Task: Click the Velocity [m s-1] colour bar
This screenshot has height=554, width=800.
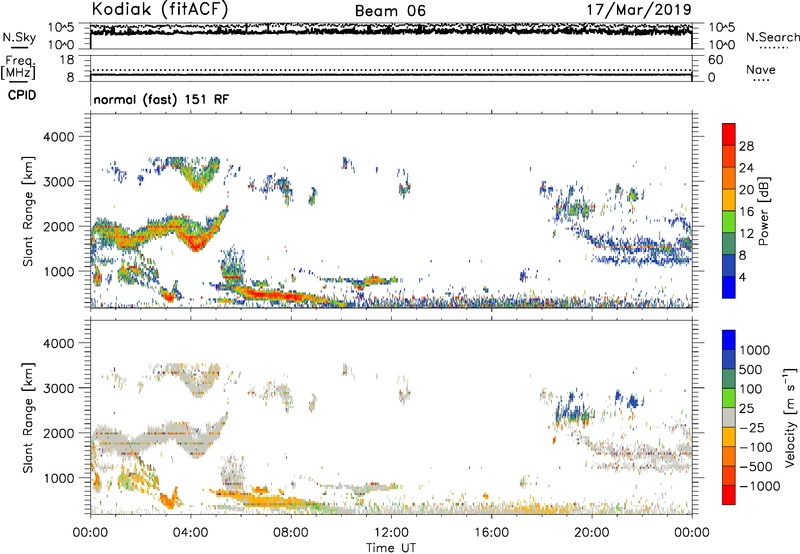Action: point(729,417)
